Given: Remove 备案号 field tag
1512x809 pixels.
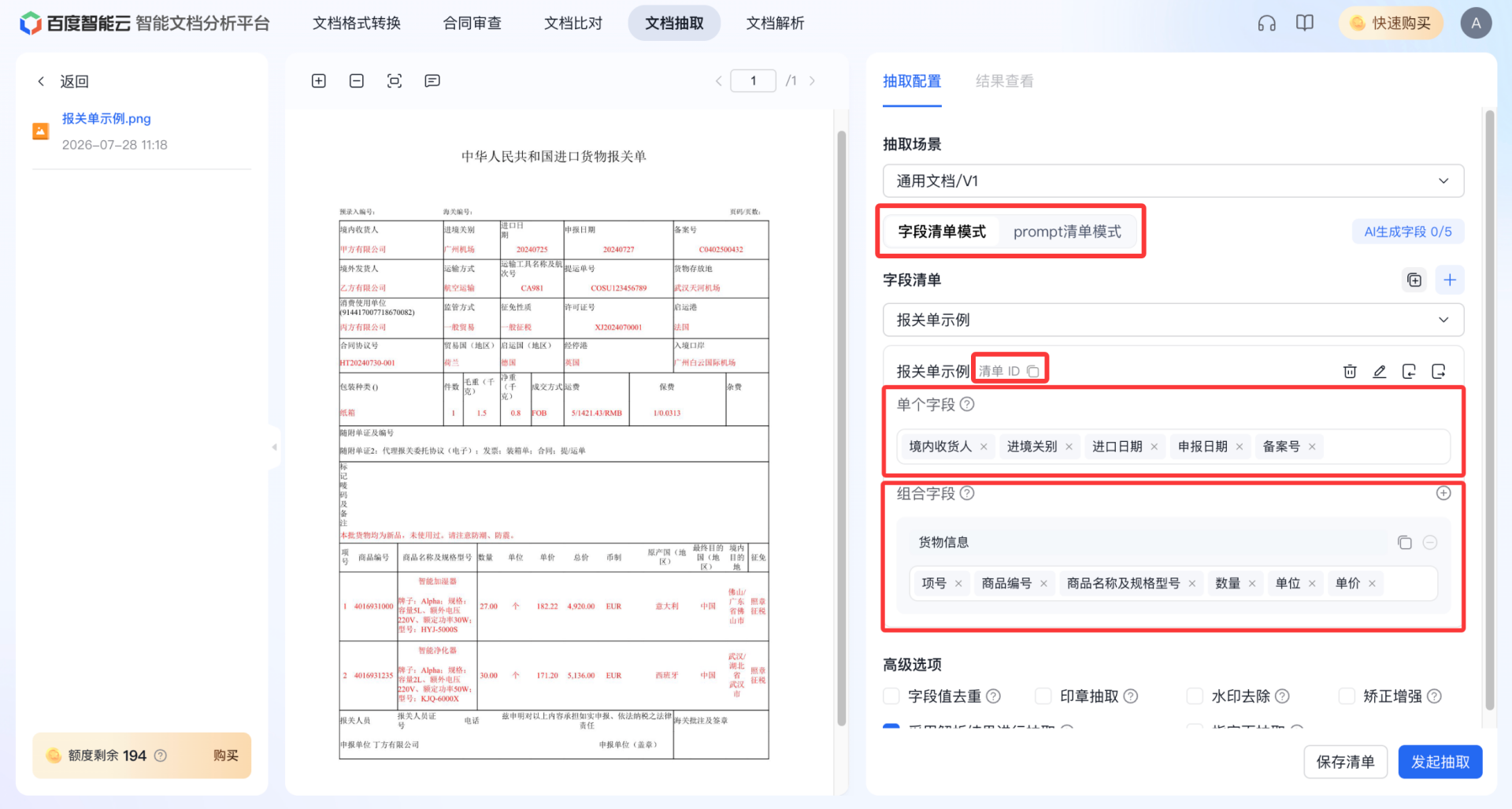Looking at the screenshot, I should 1312,447.
